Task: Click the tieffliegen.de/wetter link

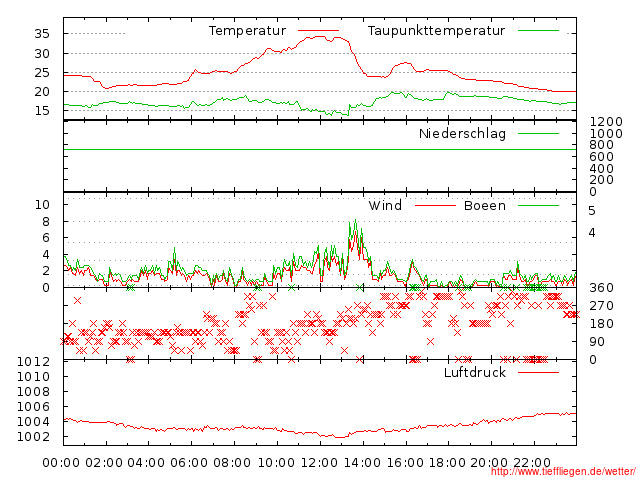Action: coord(563,471)
